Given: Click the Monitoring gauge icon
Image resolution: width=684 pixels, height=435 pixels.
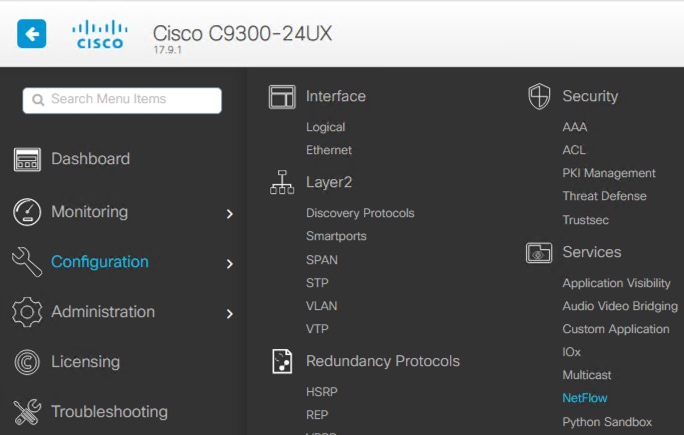Looking at the screenshot, I should click(x=27, y=212).
